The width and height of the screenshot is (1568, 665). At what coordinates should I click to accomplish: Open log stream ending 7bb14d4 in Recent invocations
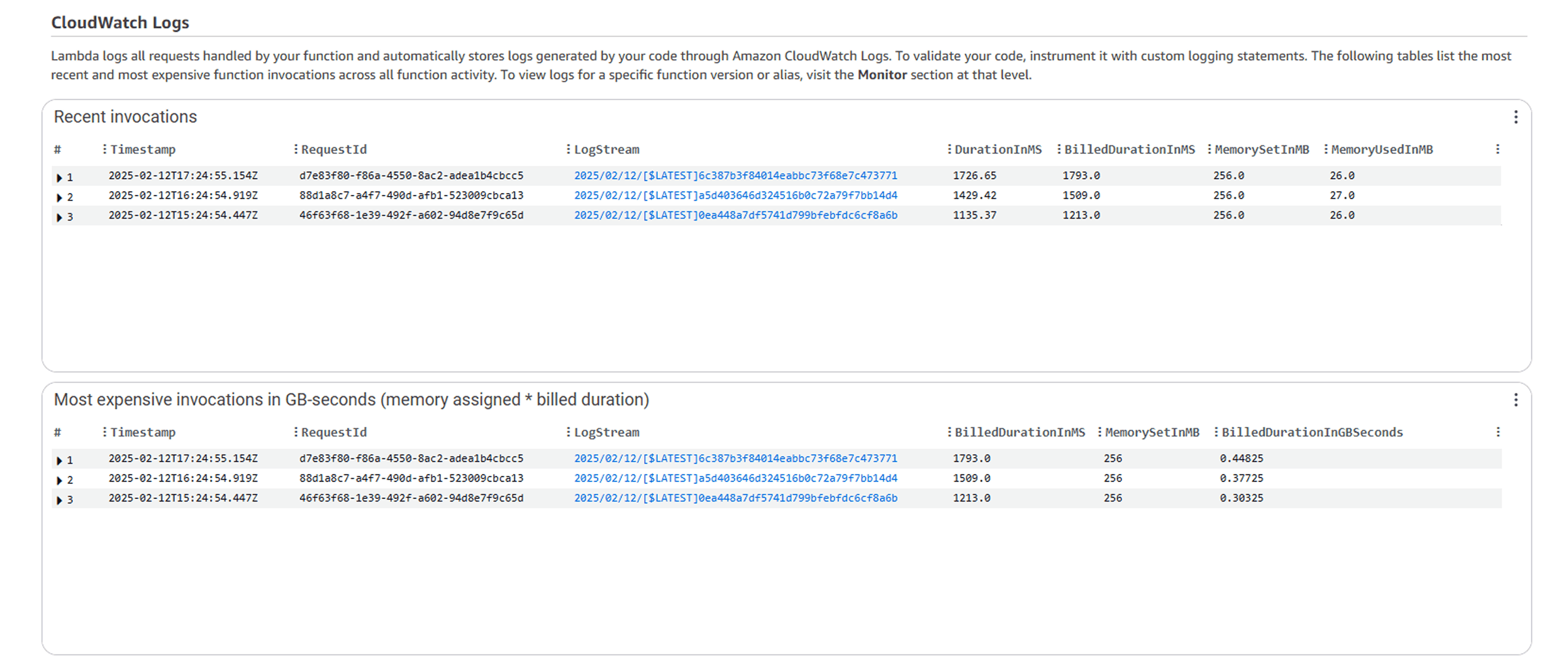(x=735, y=195)
